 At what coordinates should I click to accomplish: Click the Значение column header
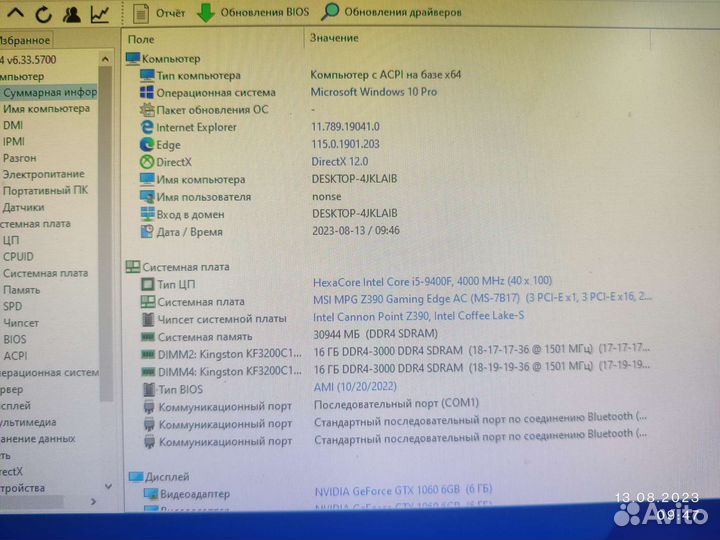(334, 38)
